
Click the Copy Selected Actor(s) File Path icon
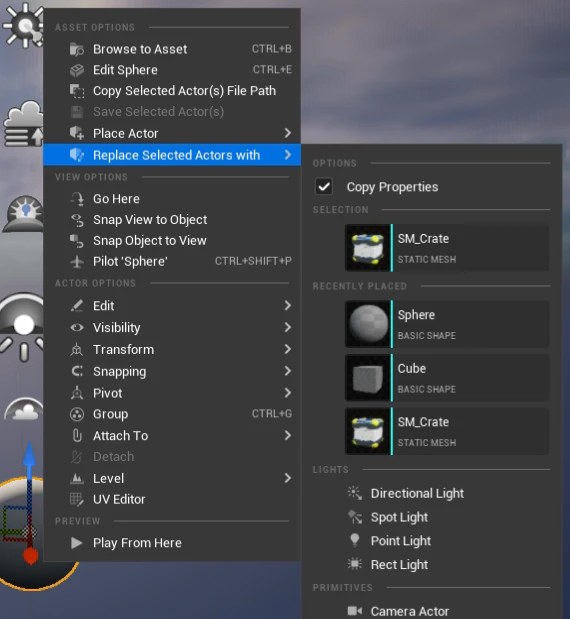pyautogui.click(x=77, y=91)
